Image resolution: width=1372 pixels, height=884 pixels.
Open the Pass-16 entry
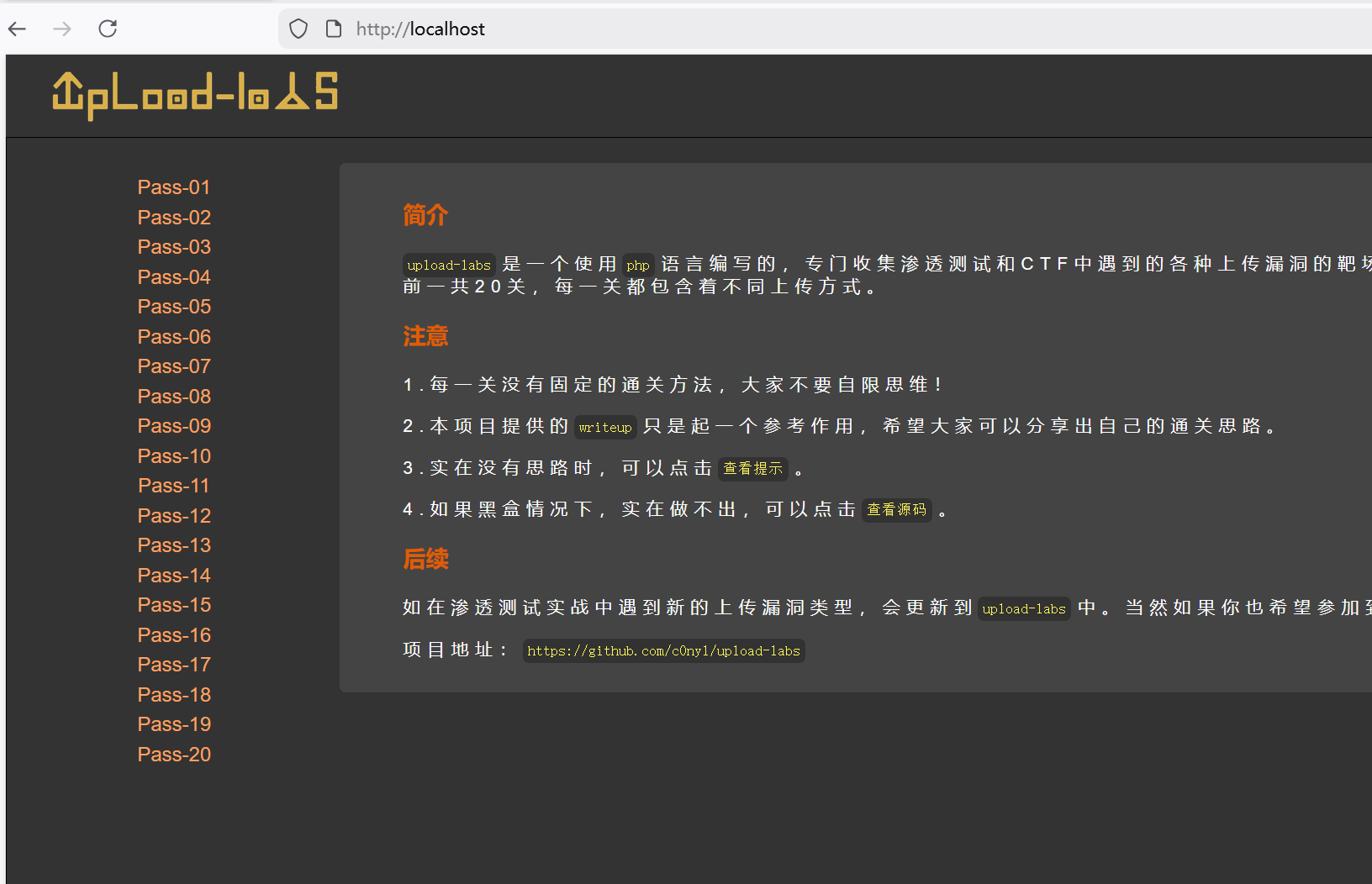174,635
